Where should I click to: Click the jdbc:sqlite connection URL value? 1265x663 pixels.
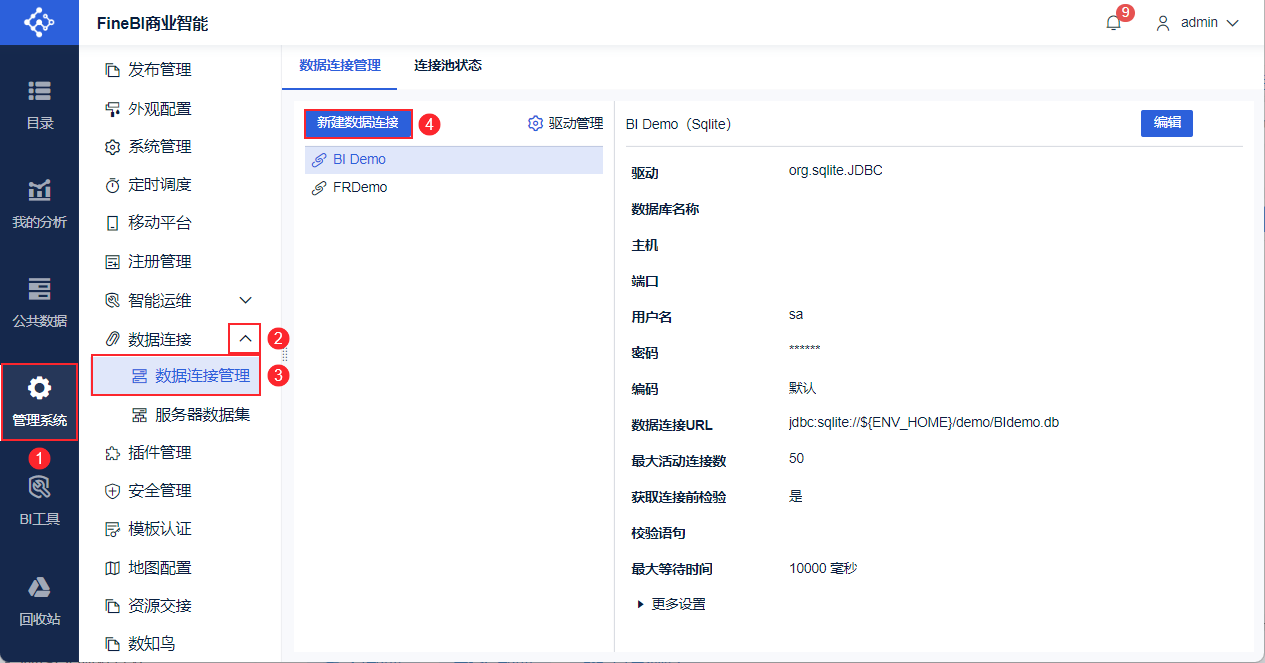click(x=923, y=423)
